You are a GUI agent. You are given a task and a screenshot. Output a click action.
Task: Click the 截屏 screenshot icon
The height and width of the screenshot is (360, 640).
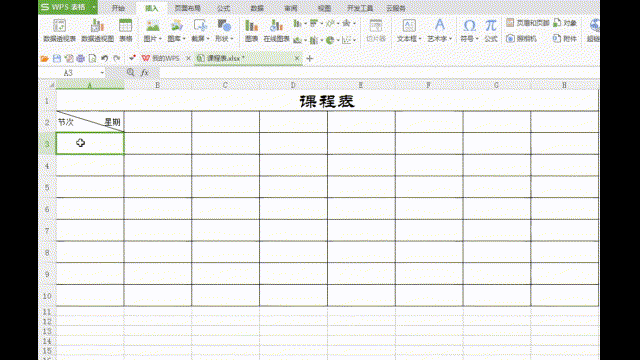tap(200, 26)
